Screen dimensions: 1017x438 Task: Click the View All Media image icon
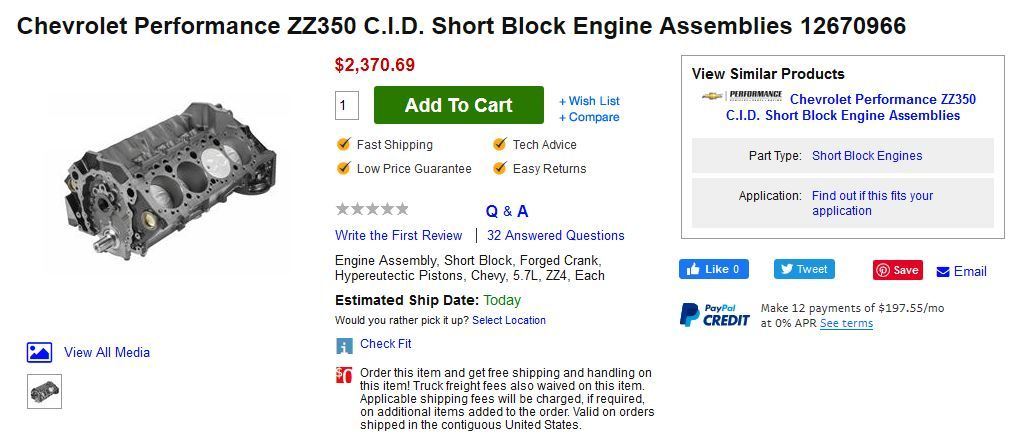point(39,352)
